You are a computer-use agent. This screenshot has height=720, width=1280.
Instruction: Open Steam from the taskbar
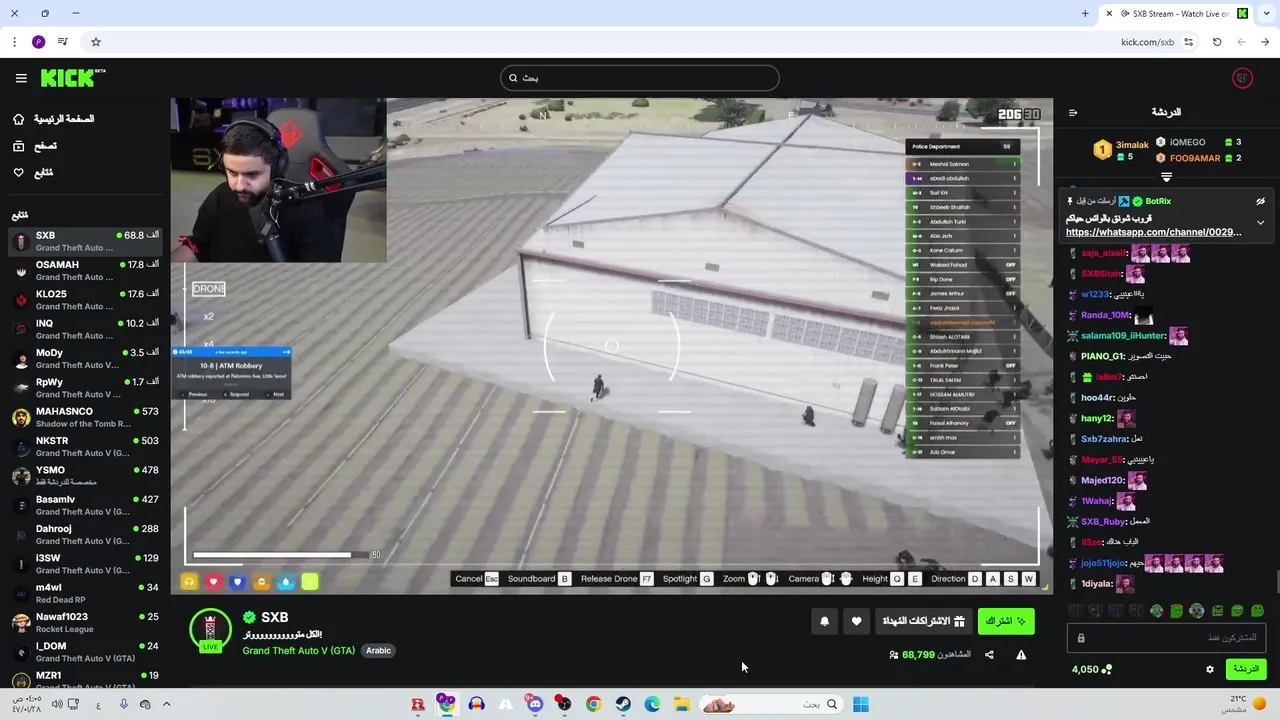point(623,704)
